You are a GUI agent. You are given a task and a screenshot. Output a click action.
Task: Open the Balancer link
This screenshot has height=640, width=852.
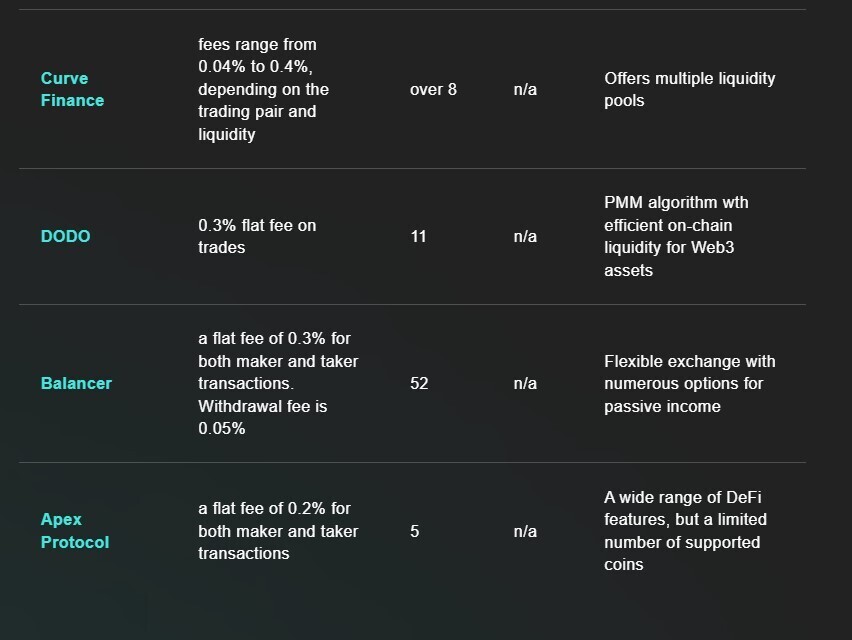pyautogui.click(x=76, y=383)
